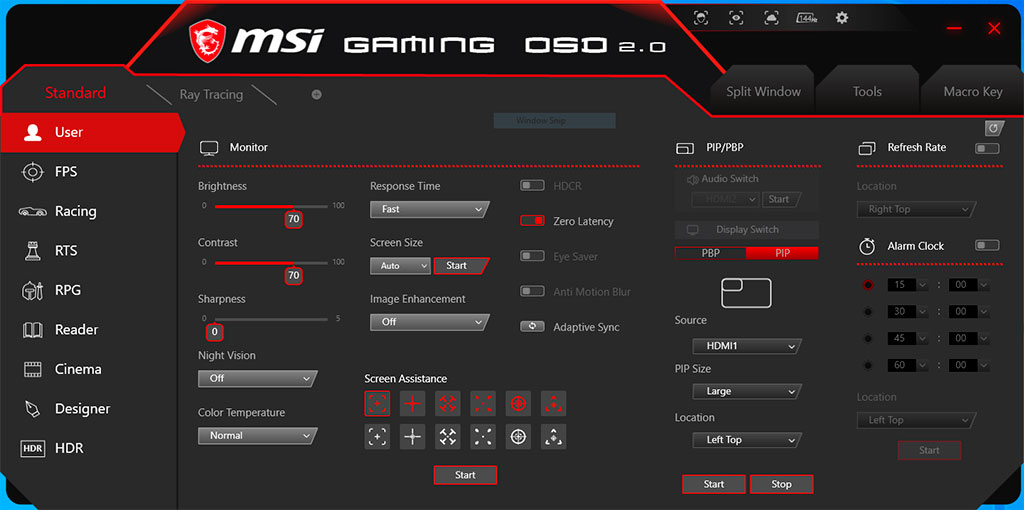Click Start next to Screen Size
1024x510 pixels.
(461, 266)
